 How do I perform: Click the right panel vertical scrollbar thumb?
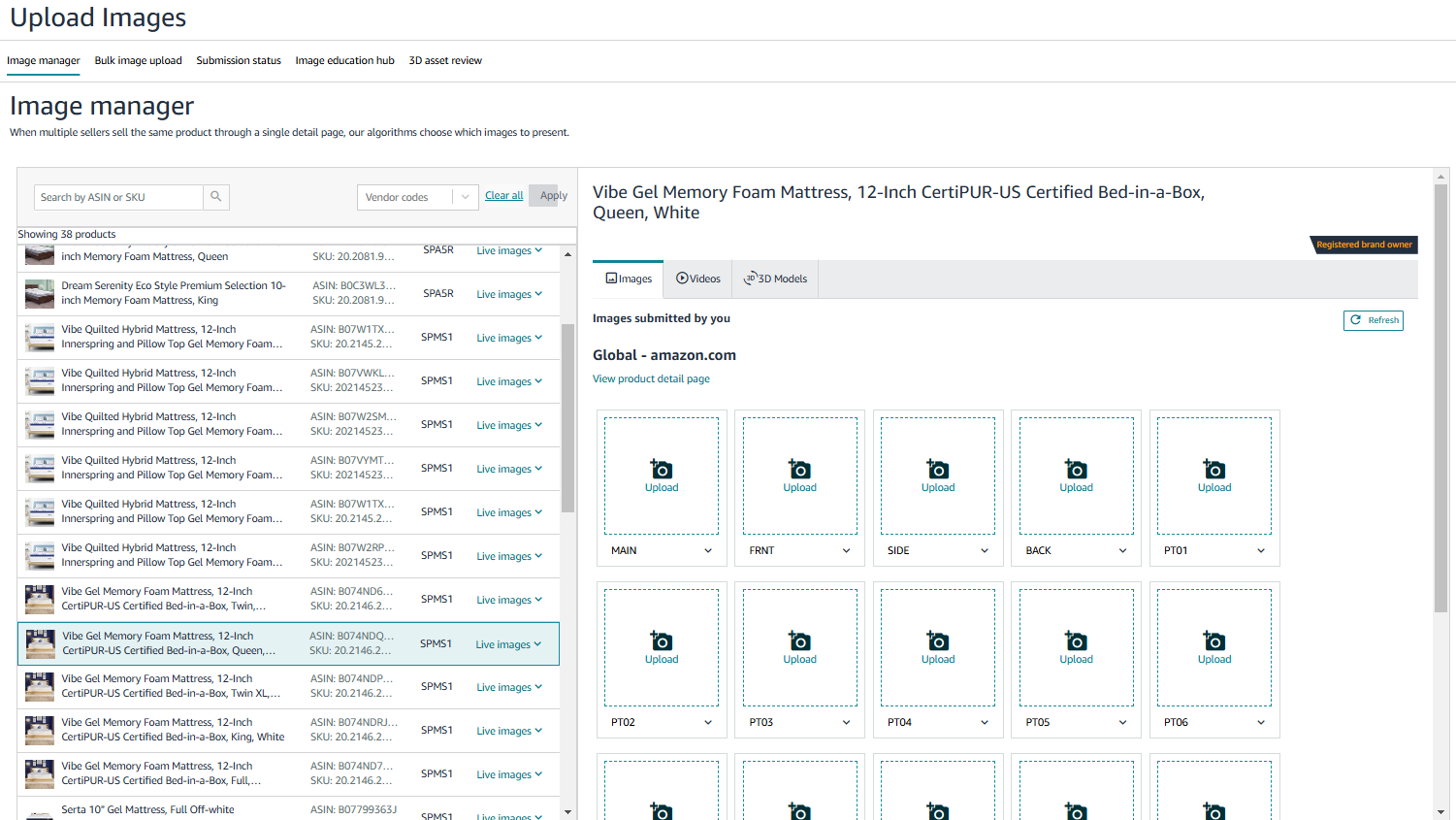click(x=1441, y=398)
